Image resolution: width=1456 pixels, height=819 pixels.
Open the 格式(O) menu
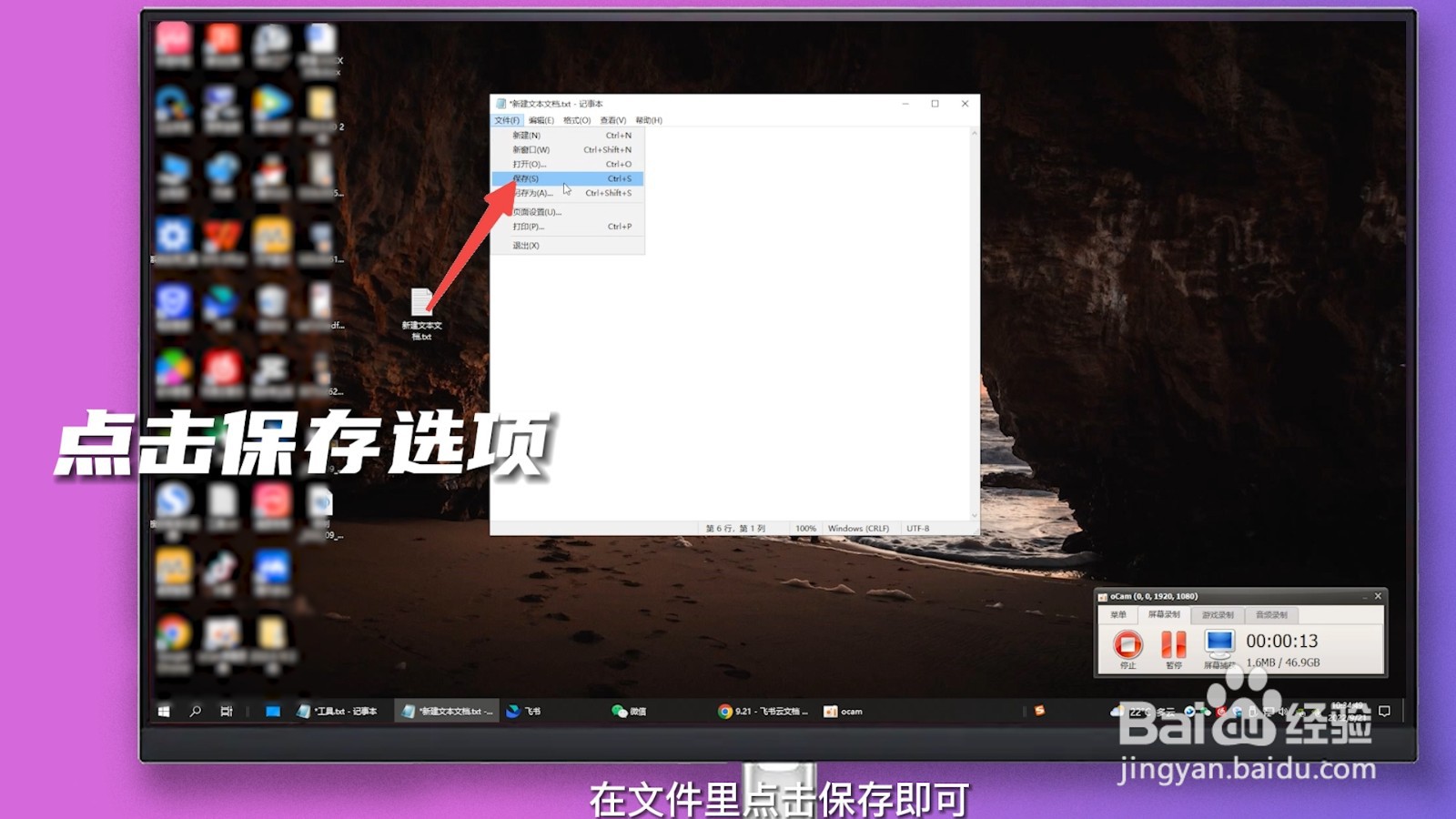click(577, 120)
